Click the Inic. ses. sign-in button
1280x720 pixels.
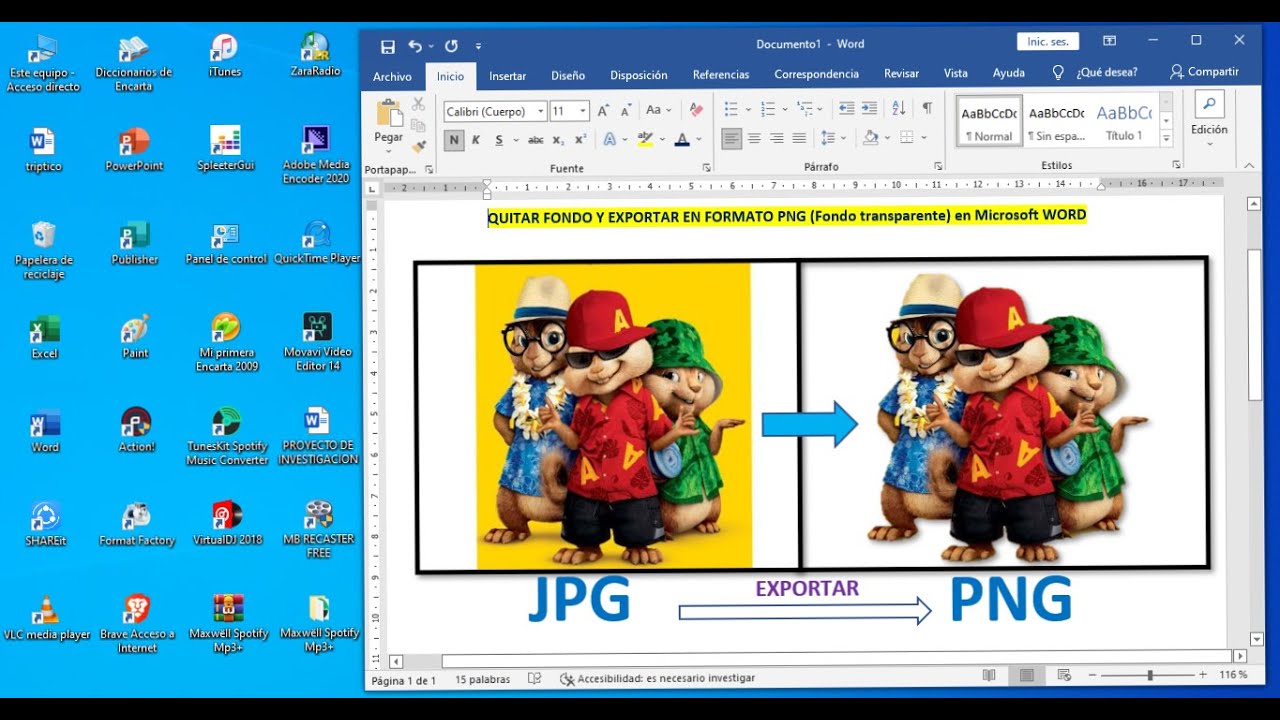(x=1048, y=42)
